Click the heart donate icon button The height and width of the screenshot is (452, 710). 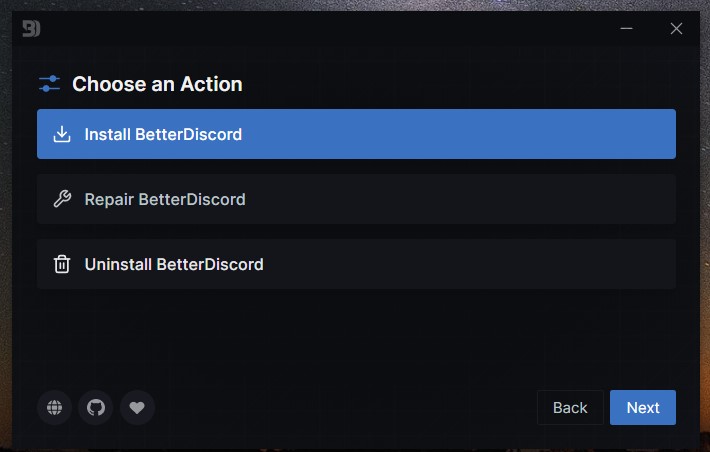pyautogui.click(x=137, y=408)
